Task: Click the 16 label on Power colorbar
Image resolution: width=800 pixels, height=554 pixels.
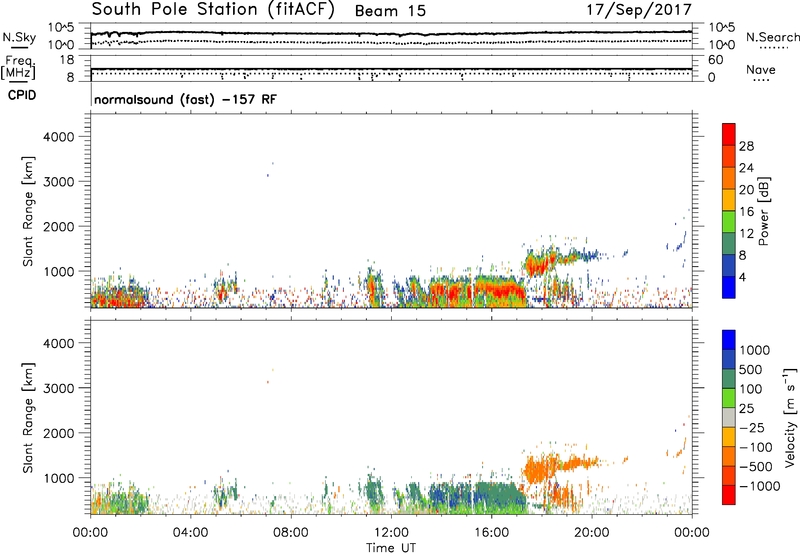Action: 746,212
